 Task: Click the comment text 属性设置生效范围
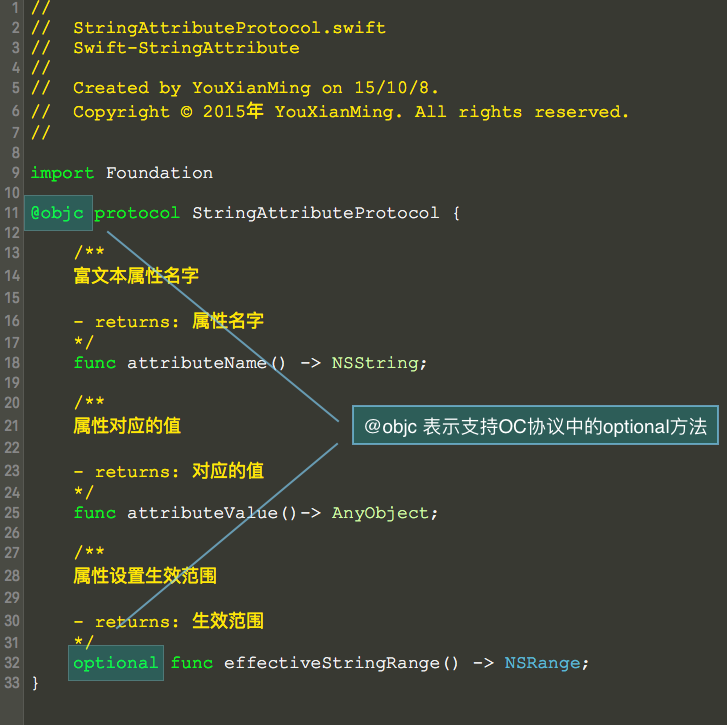coord(145,576)
